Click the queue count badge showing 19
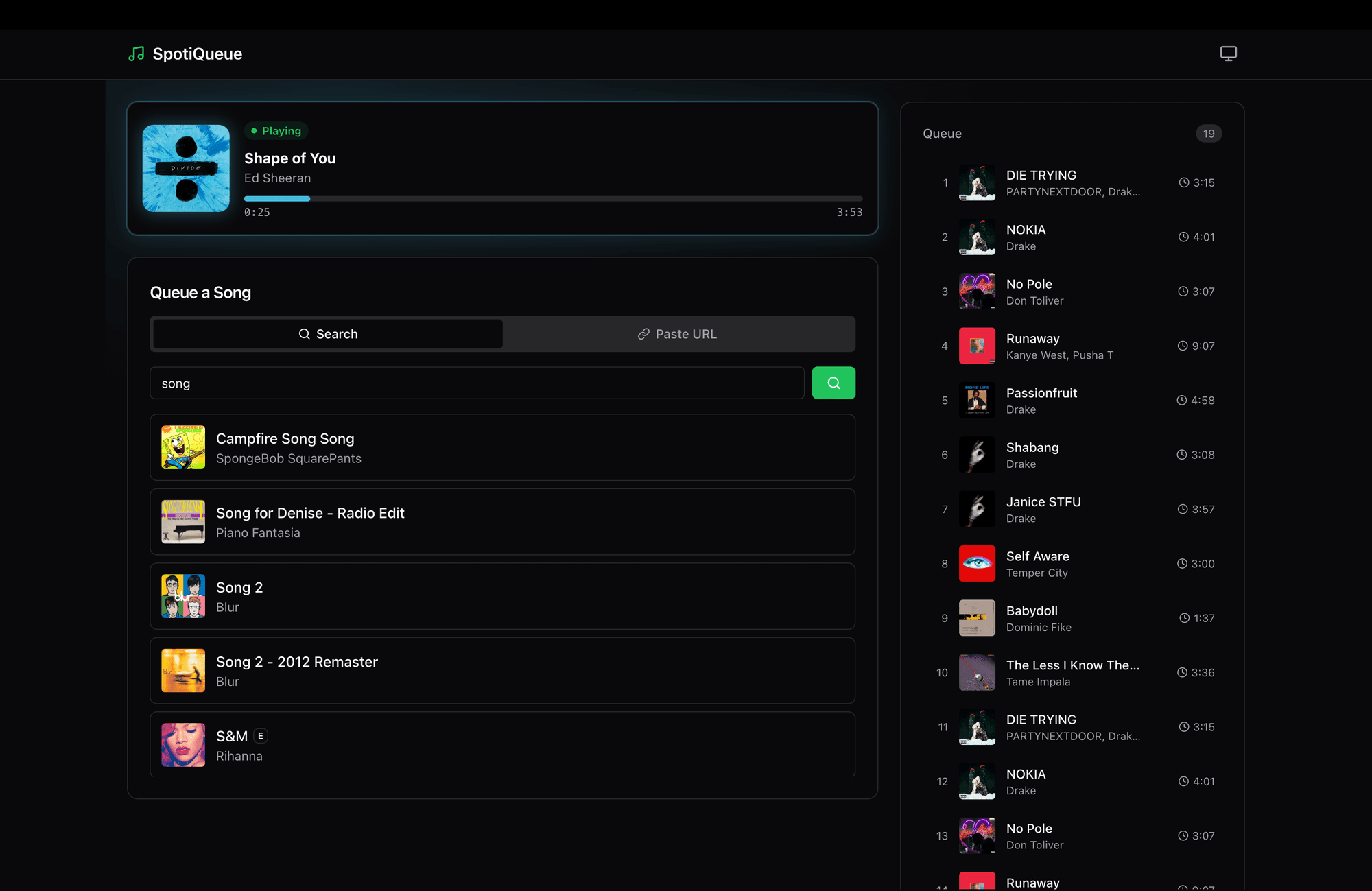This screenshot has width=1372, height=891. tap(1209, 134)
